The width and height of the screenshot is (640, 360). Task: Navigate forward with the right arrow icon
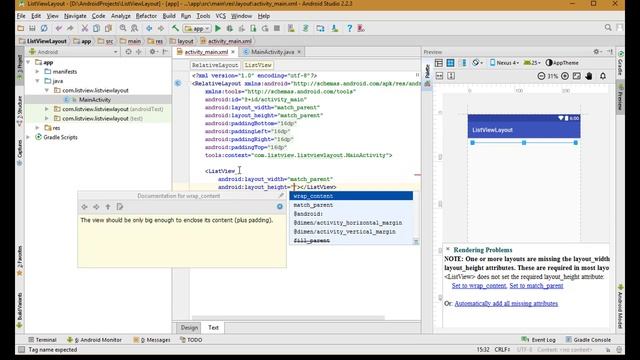point(161,28)
